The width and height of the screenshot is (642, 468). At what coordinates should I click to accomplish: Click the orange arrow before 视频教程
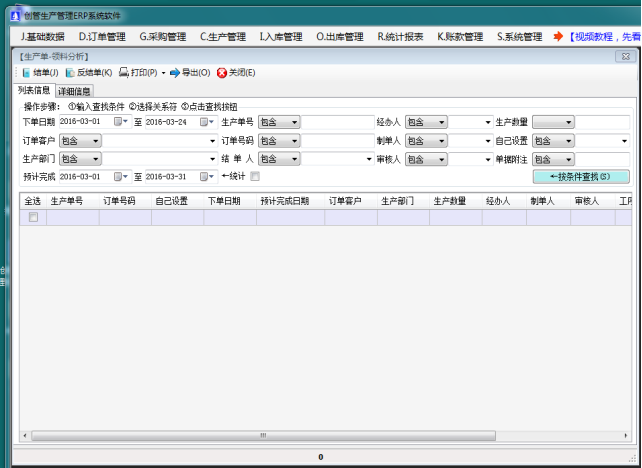click(x=558, y=37)
